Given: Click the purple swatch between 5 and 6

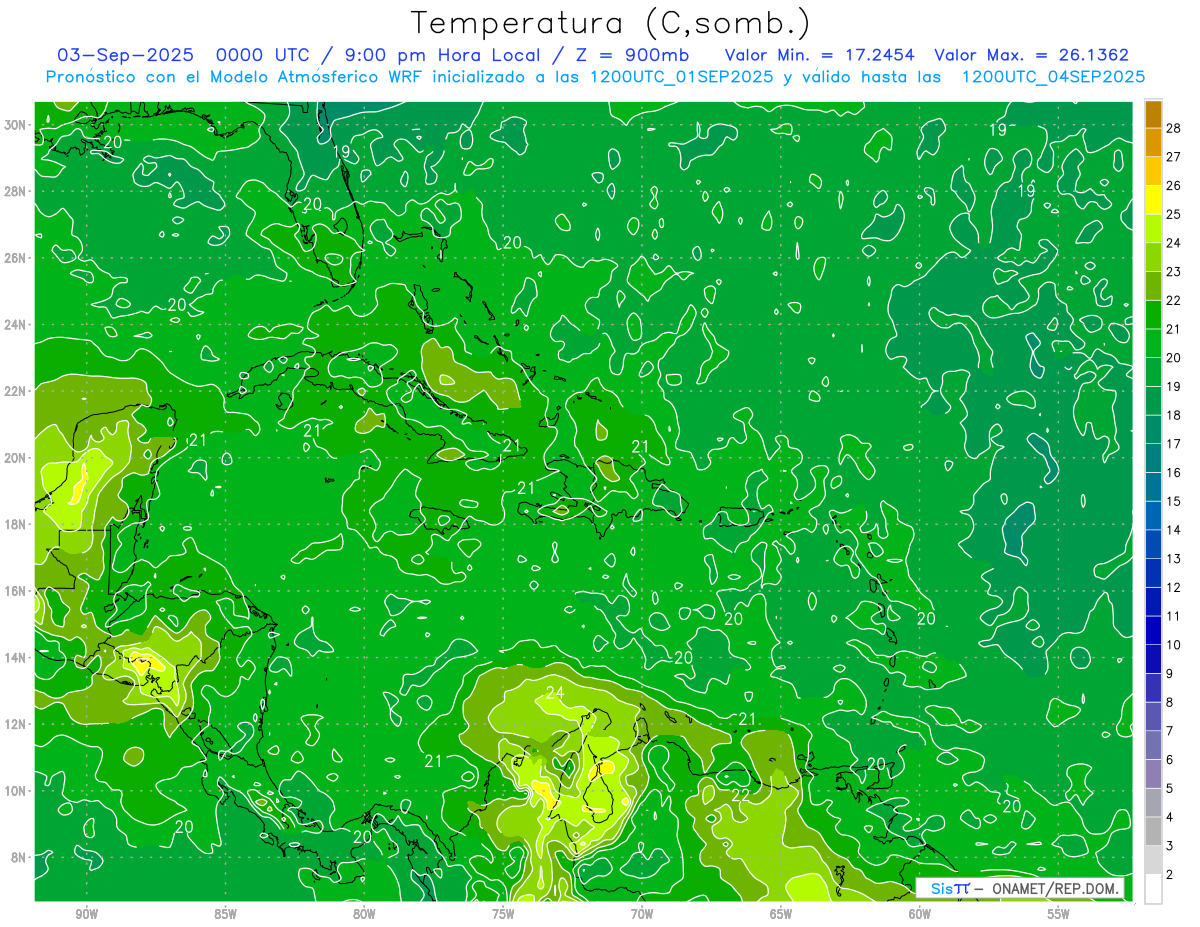Looking at the screenshot, I should [x=1153, y=774].
